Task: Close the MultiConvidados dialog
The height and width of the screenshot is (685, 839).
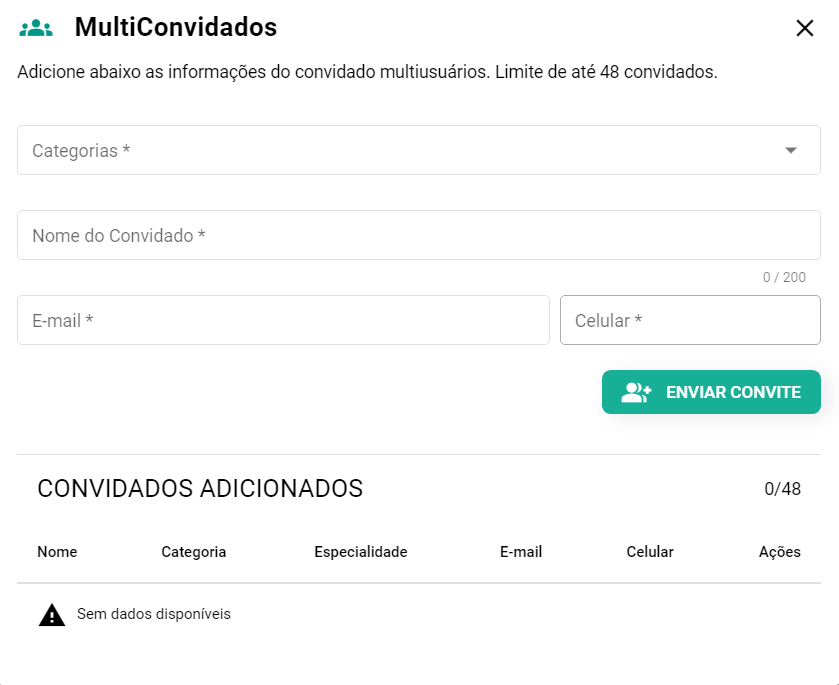Action: [x=805, y=28]
